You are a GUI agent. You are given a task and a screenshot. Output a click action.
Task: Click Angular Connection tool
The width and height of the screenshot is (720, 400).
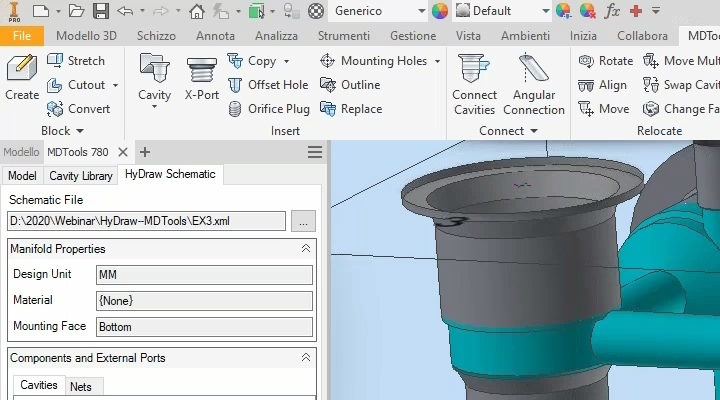pyautogui.click(x=534, y=85)
